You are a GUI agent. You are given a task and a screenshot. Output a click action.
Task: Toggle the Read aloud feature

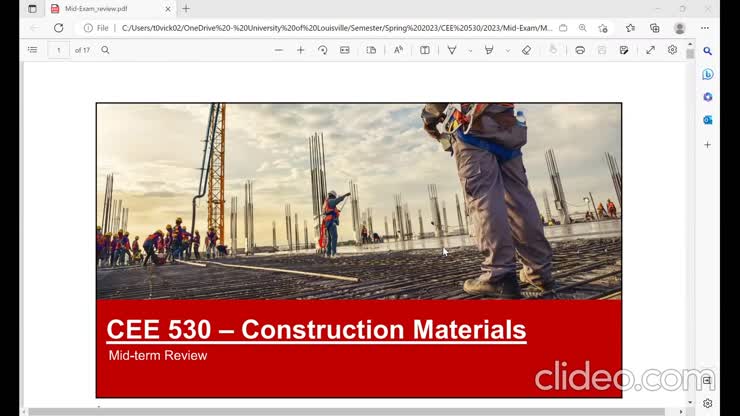pos(398,50)
